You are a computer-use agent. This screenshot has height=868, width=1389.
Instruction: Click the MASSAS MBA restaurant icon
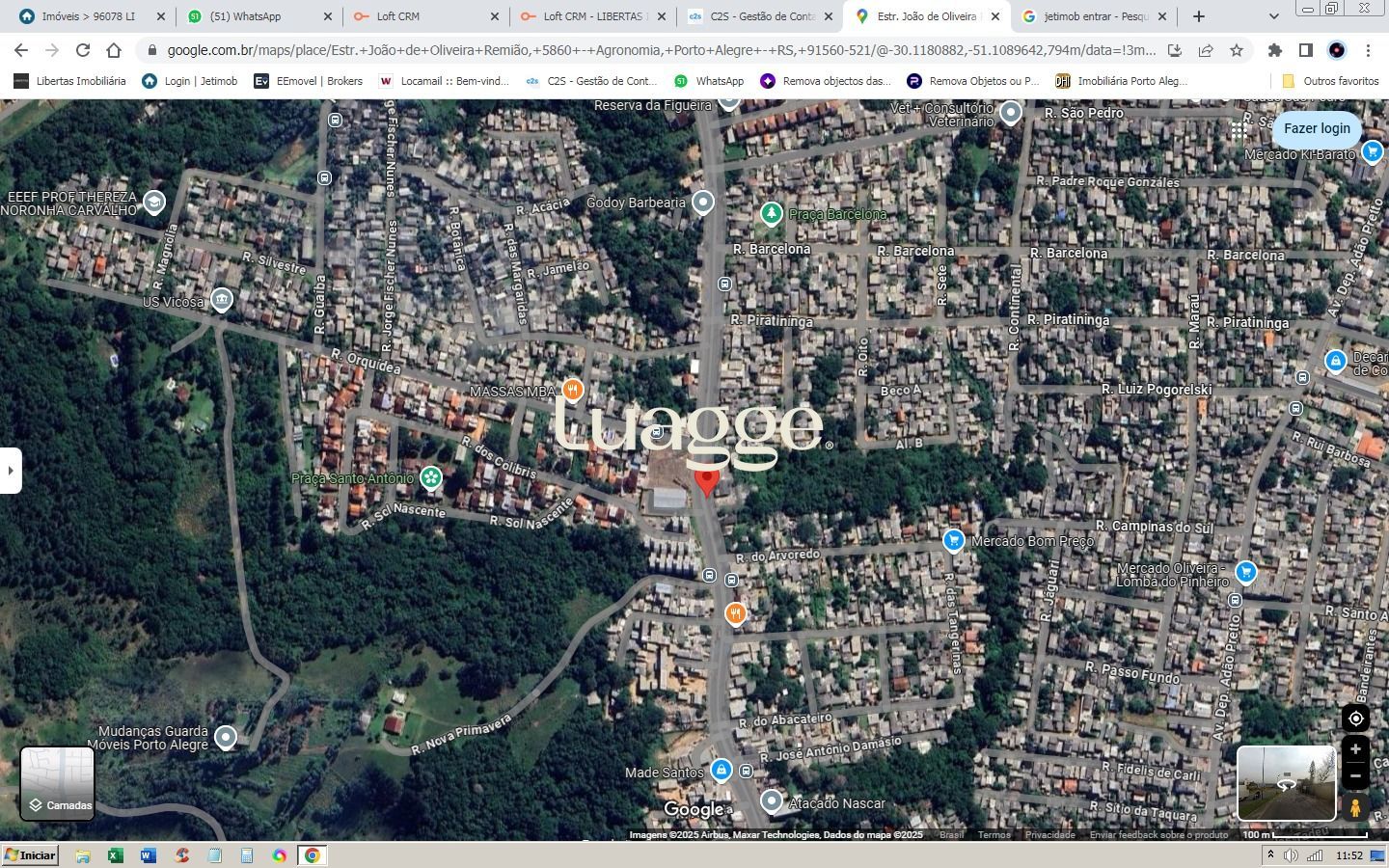[572, 390]
